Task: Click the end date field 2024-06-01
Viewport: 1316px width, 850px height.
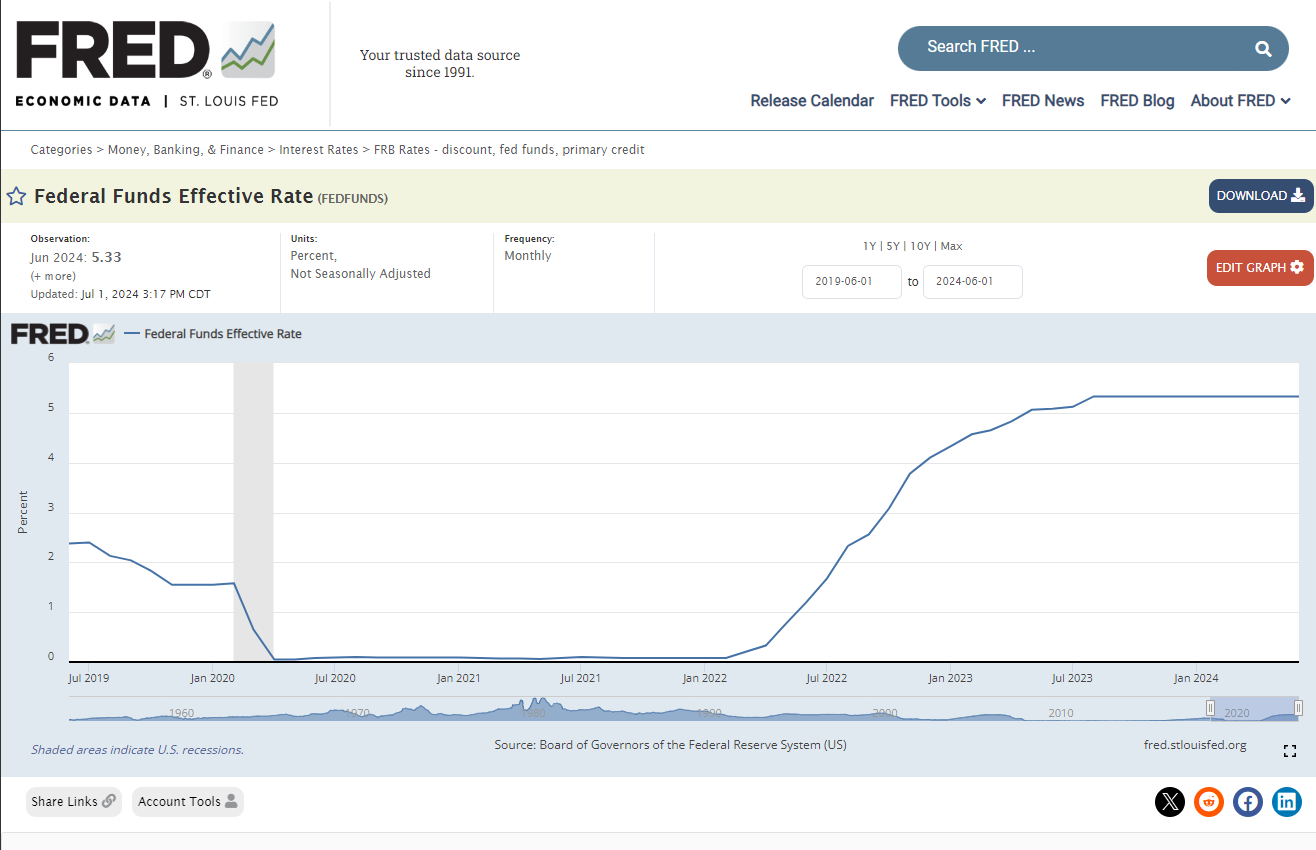Action: pyautogui.click(x=973, y=282)
